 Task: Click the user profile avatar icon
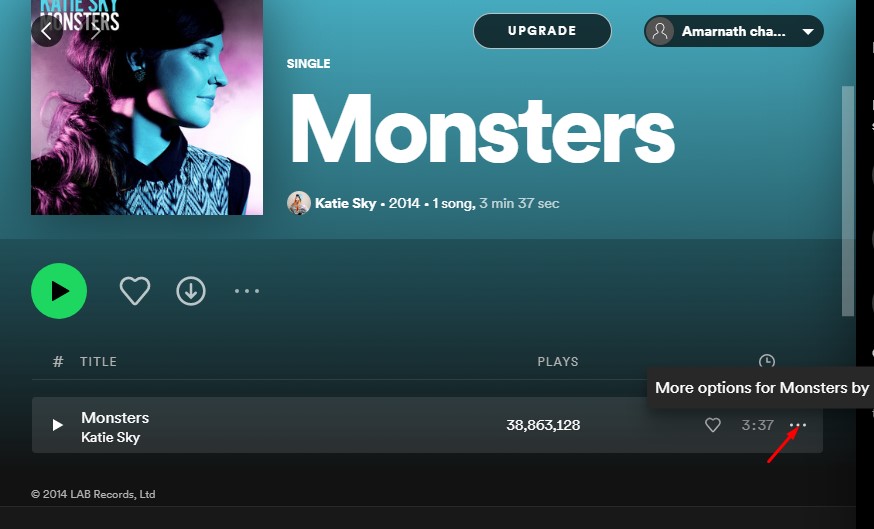click(660, 31)
